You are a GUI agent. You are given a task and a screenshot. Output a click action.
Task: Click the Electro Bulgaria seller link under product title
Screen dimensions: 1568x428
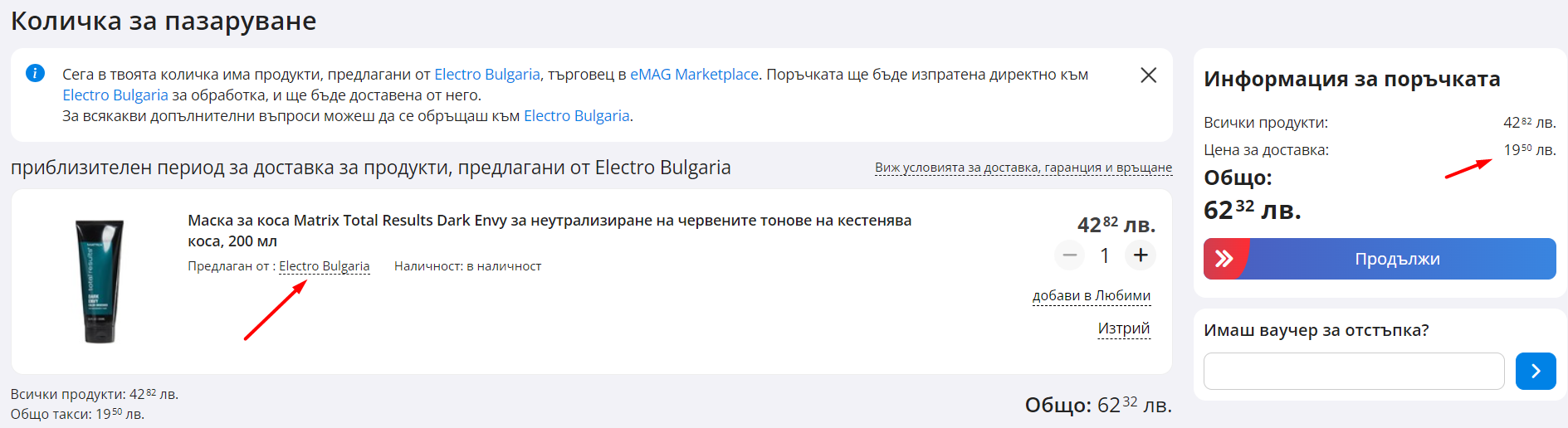click(x=325, y=266)
